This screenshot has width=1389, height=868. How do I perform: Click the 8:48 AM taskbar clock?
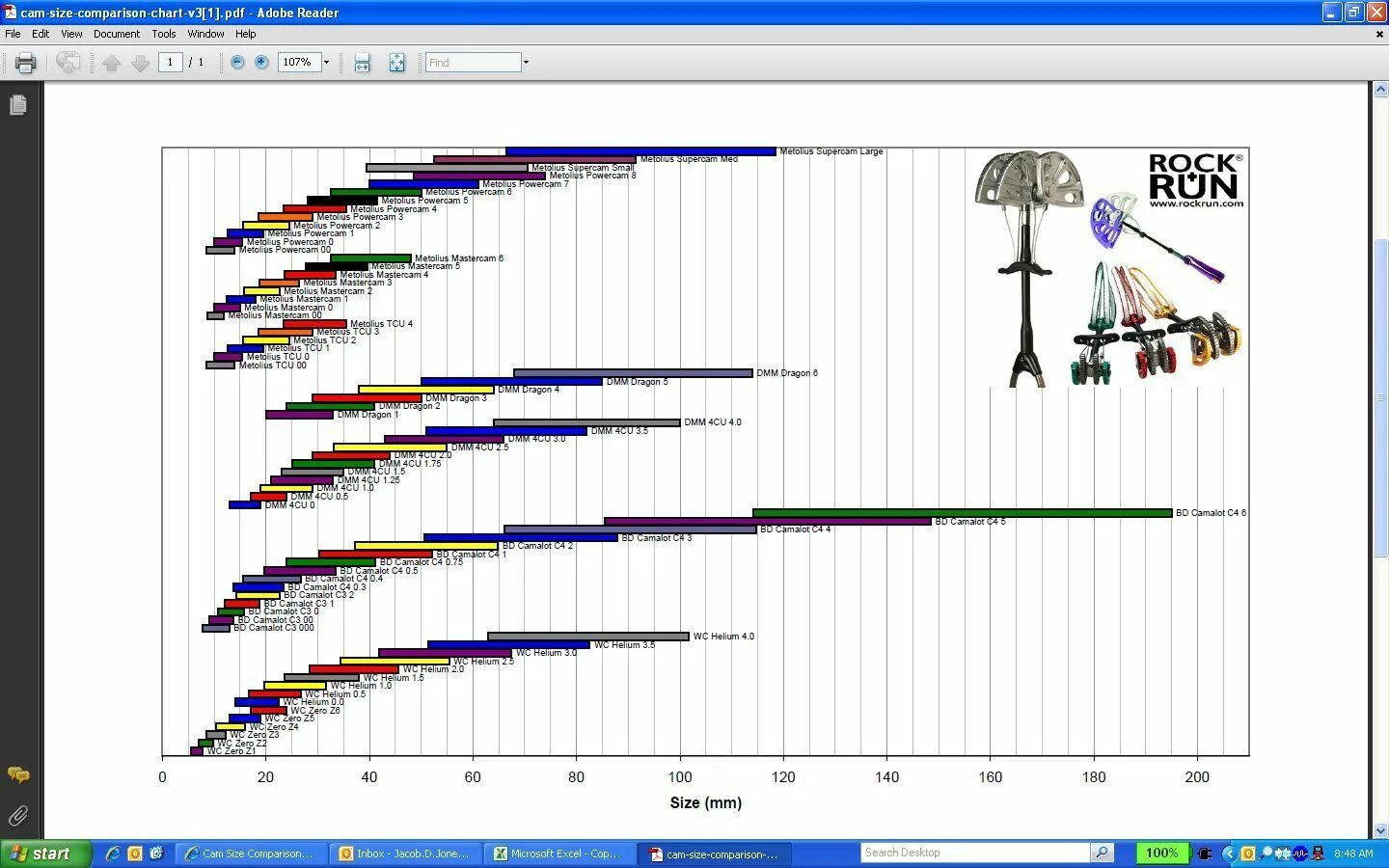1353,854
